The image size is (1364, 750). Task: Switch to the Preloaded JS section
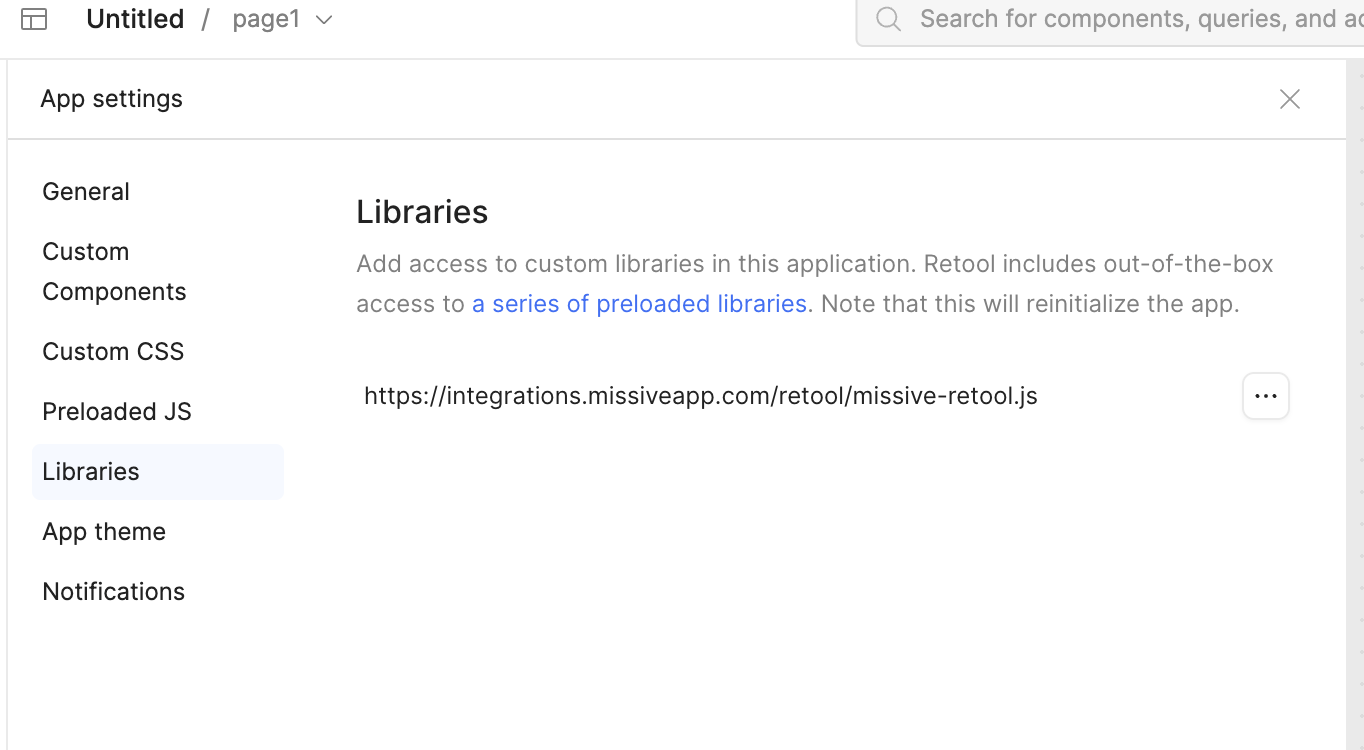(x=117, y=411)
